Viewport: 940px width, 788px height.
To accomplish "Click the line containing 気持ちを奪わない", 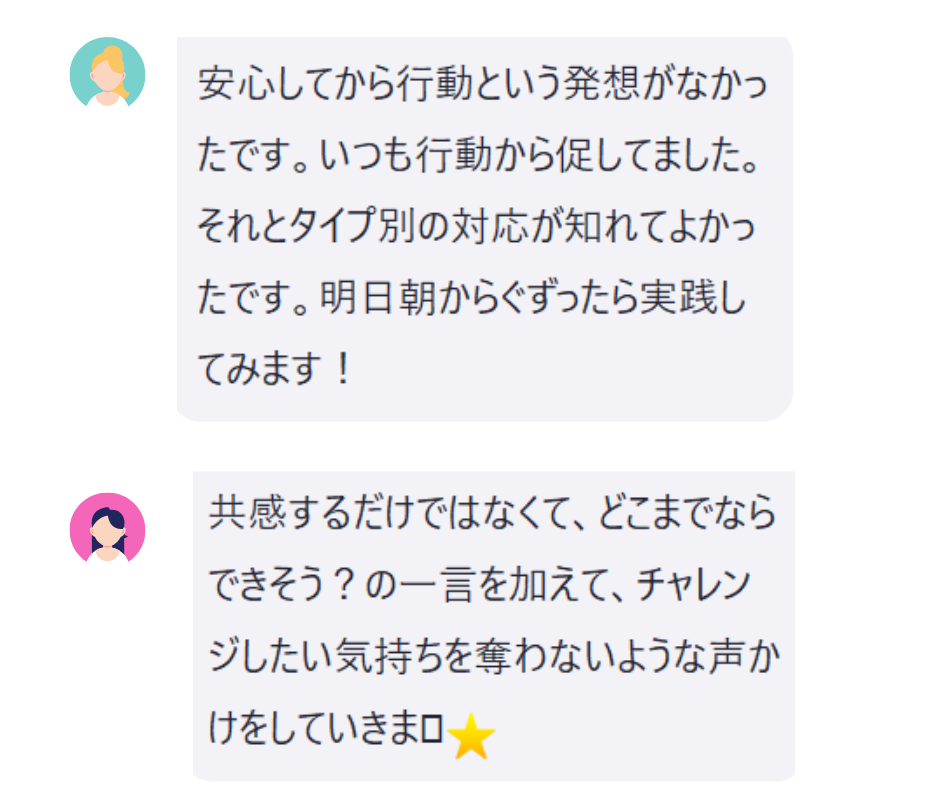I will (494, 656).
